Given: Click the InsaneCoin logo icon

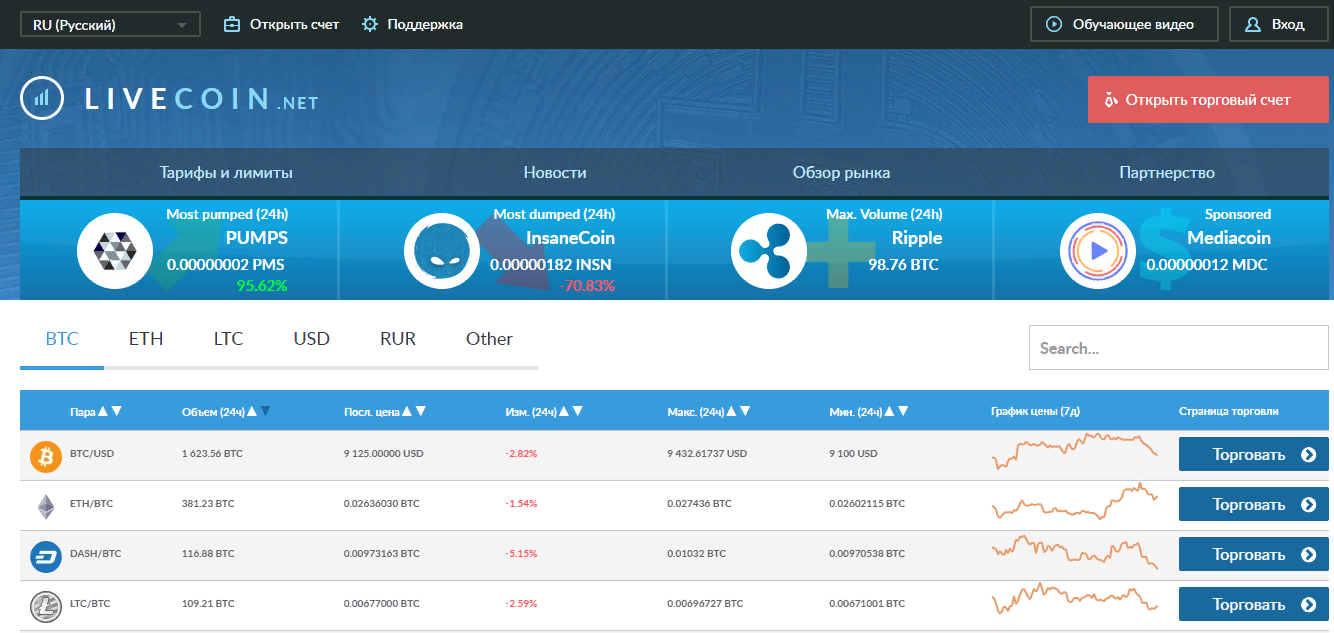Looking at the screenshot, I should pos(441,251).
